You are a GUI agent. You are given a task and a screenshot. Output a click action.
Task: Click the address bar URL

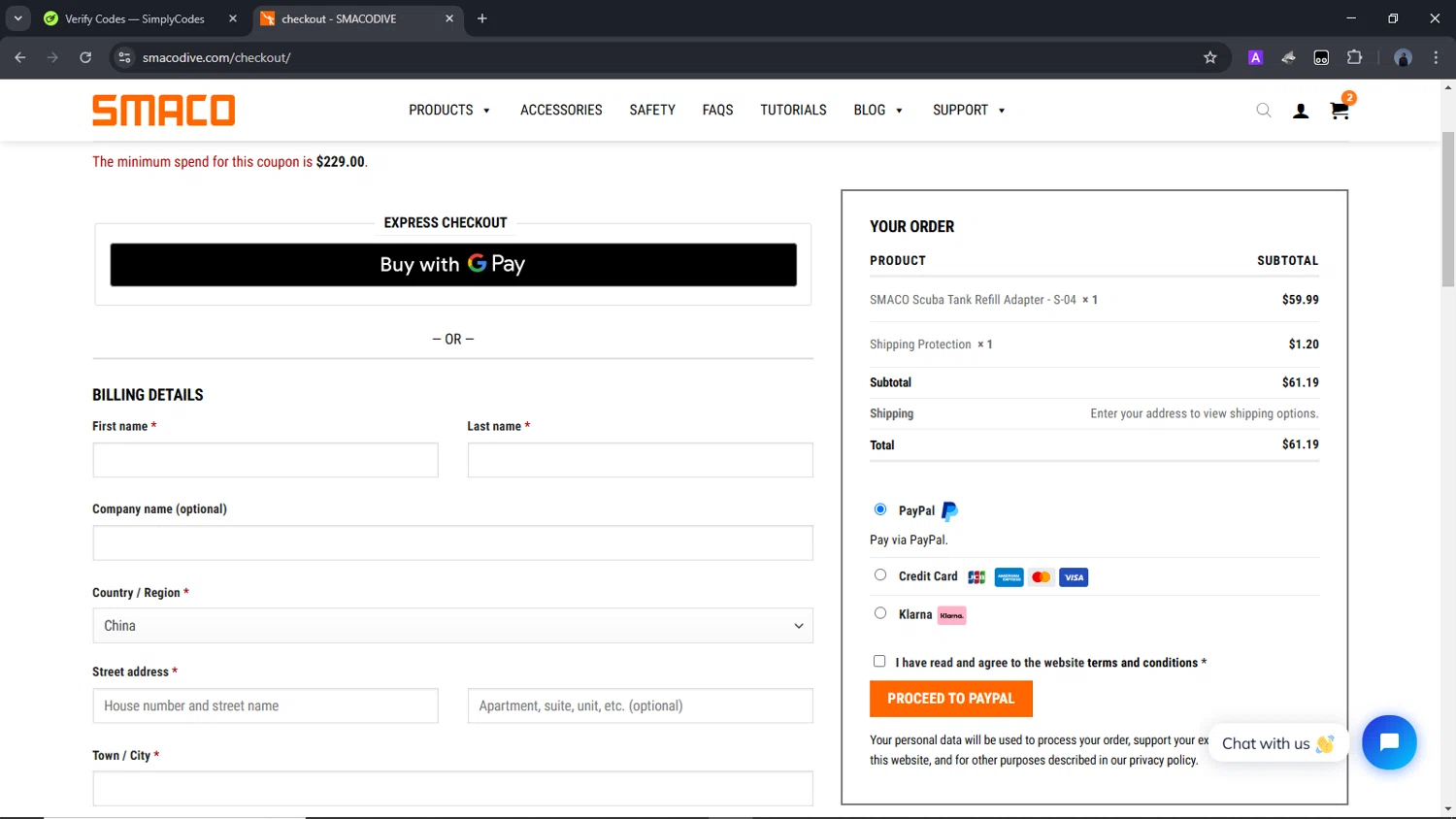click(x=216, y=57)
